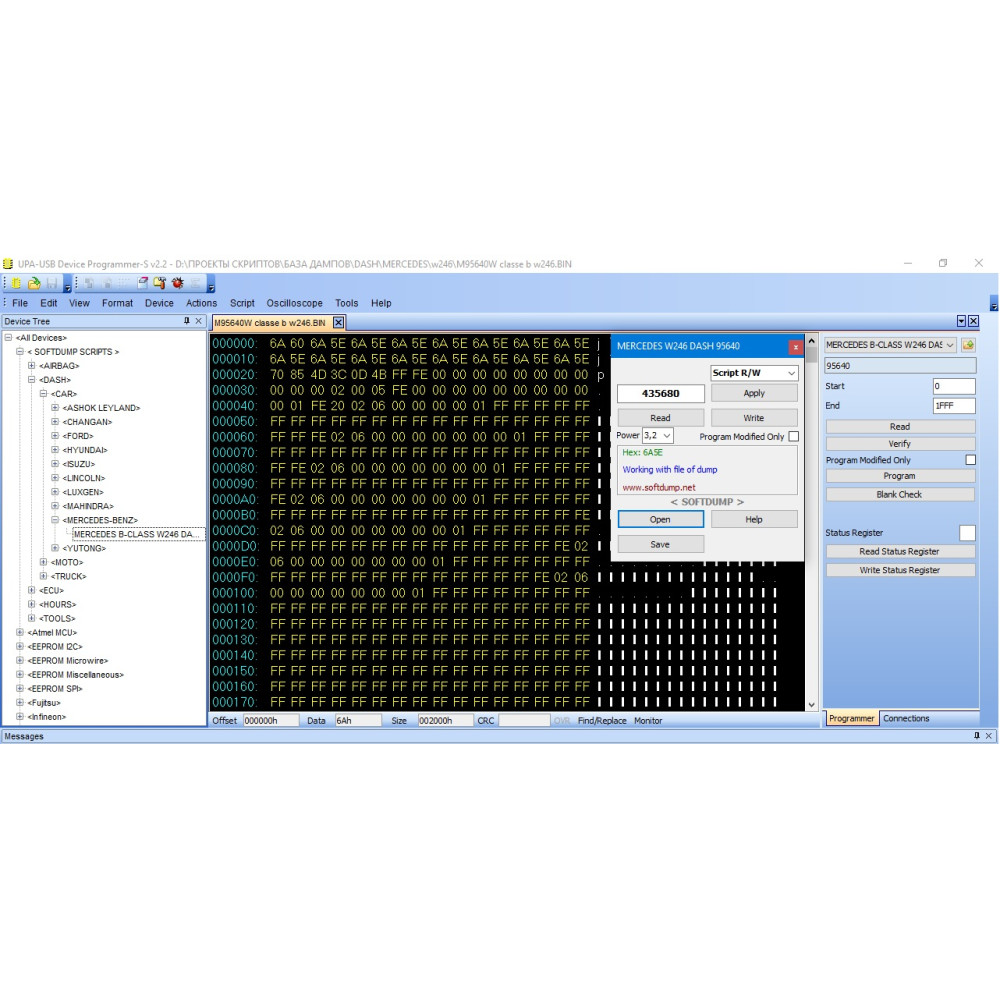Screen dimensions: 1000x1000
Task: Expand the HYUNDAI tree node
Action: (55, 450)
